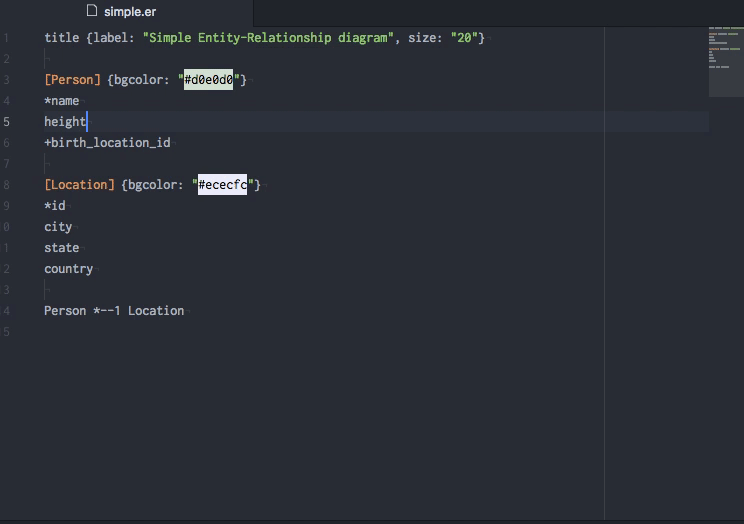
Task: Click line number 8 in the gutter
Action: 7,185
